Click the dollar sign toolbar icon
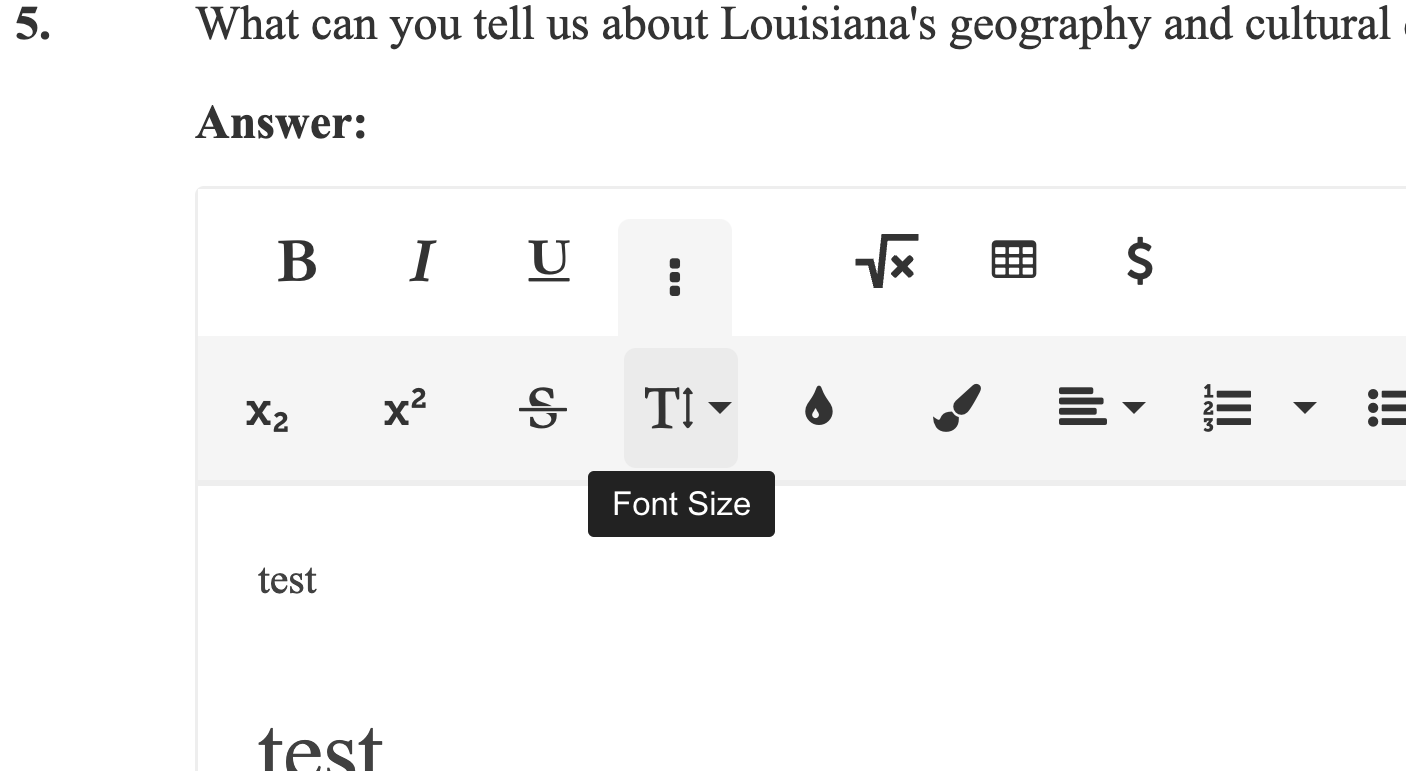 1139,262
